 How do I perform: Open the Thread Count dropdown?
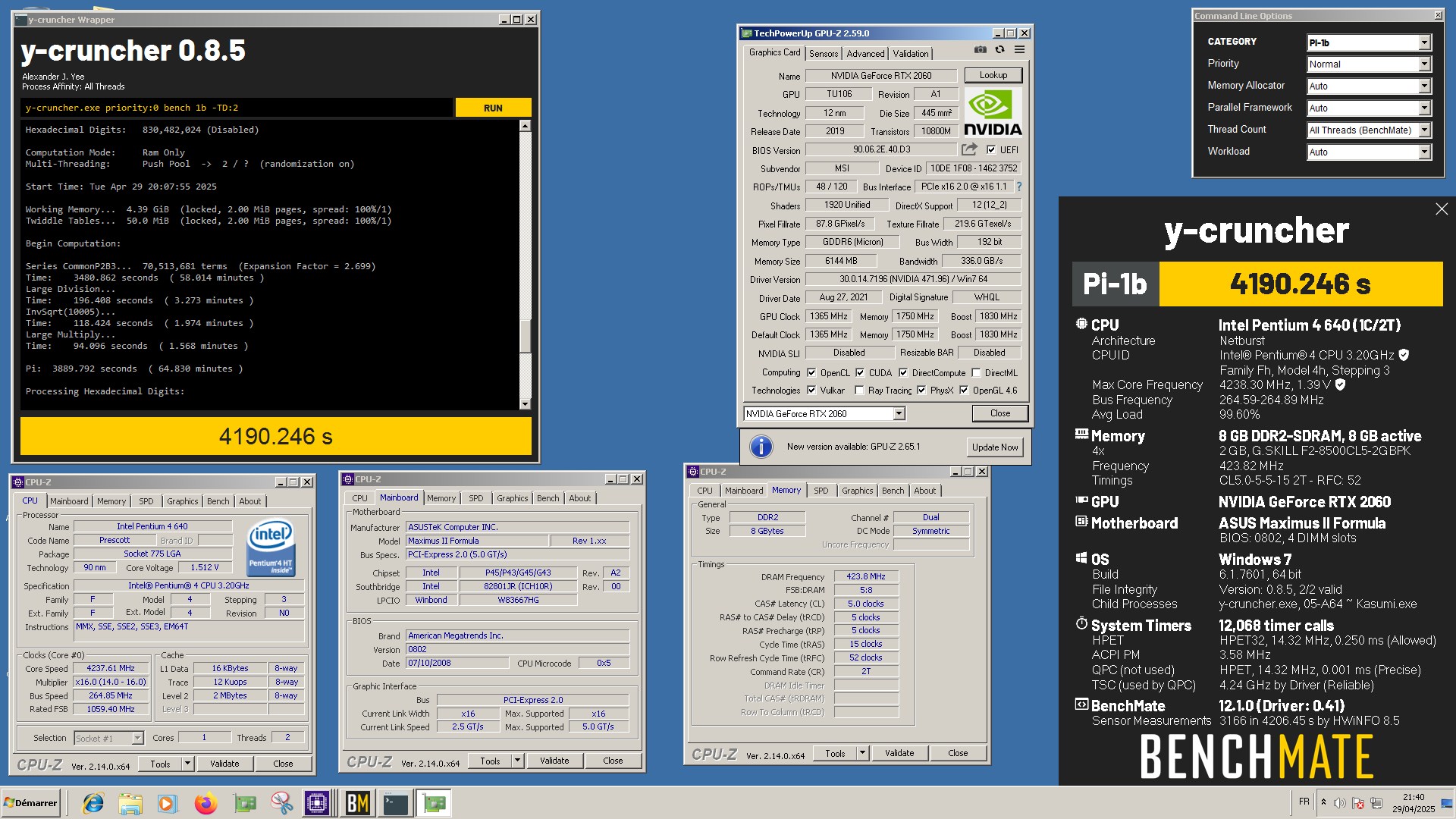click(1369, 130)
